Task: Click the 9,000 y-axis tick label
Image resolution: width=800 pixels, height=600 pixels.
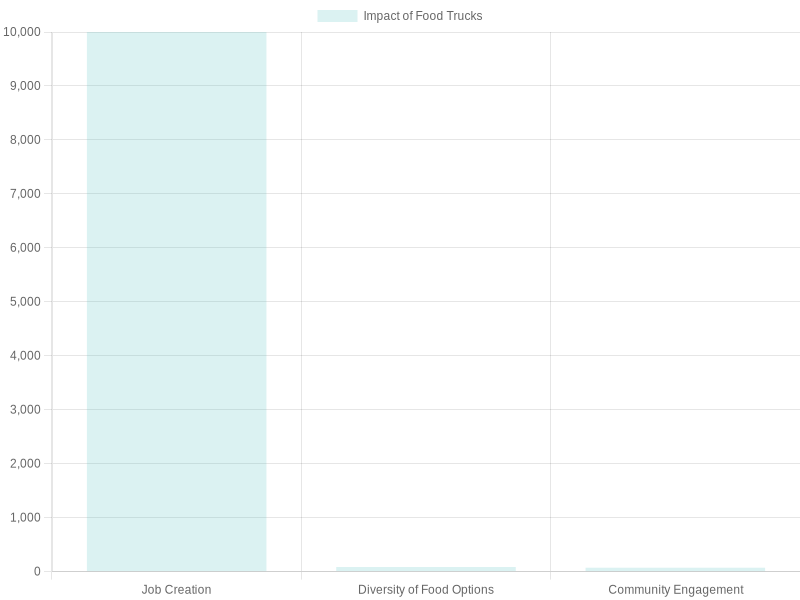Action: click(x=24, y=86)
